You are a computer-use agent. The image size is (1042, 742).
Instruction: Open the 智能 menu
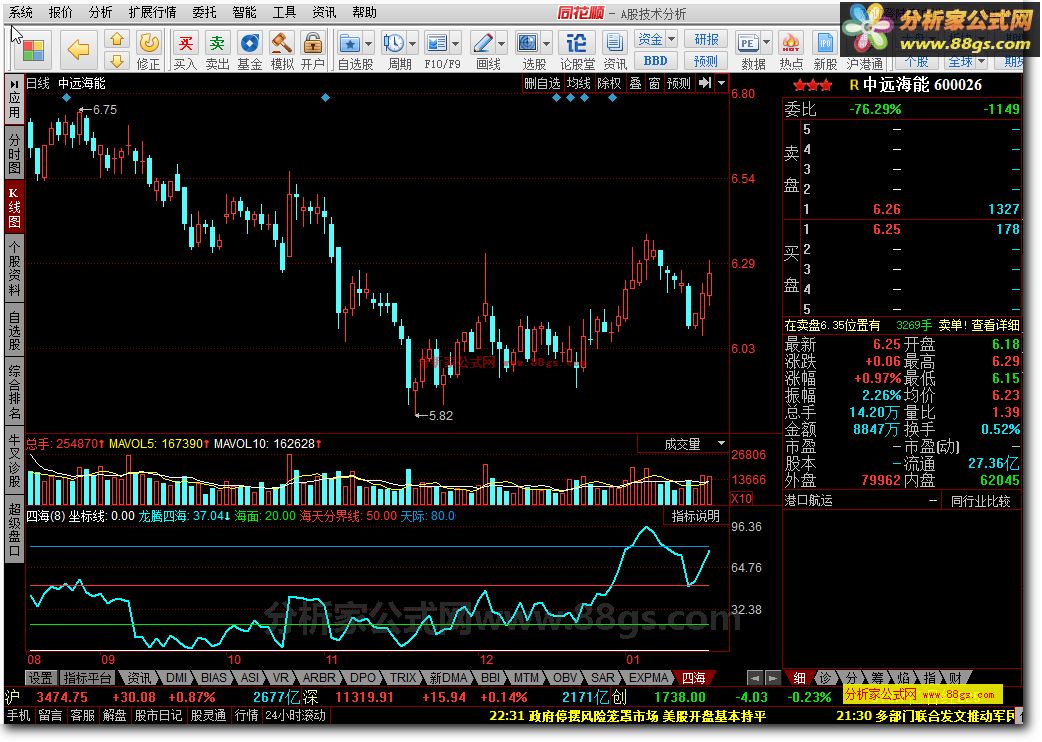click(x=244, y=12)
